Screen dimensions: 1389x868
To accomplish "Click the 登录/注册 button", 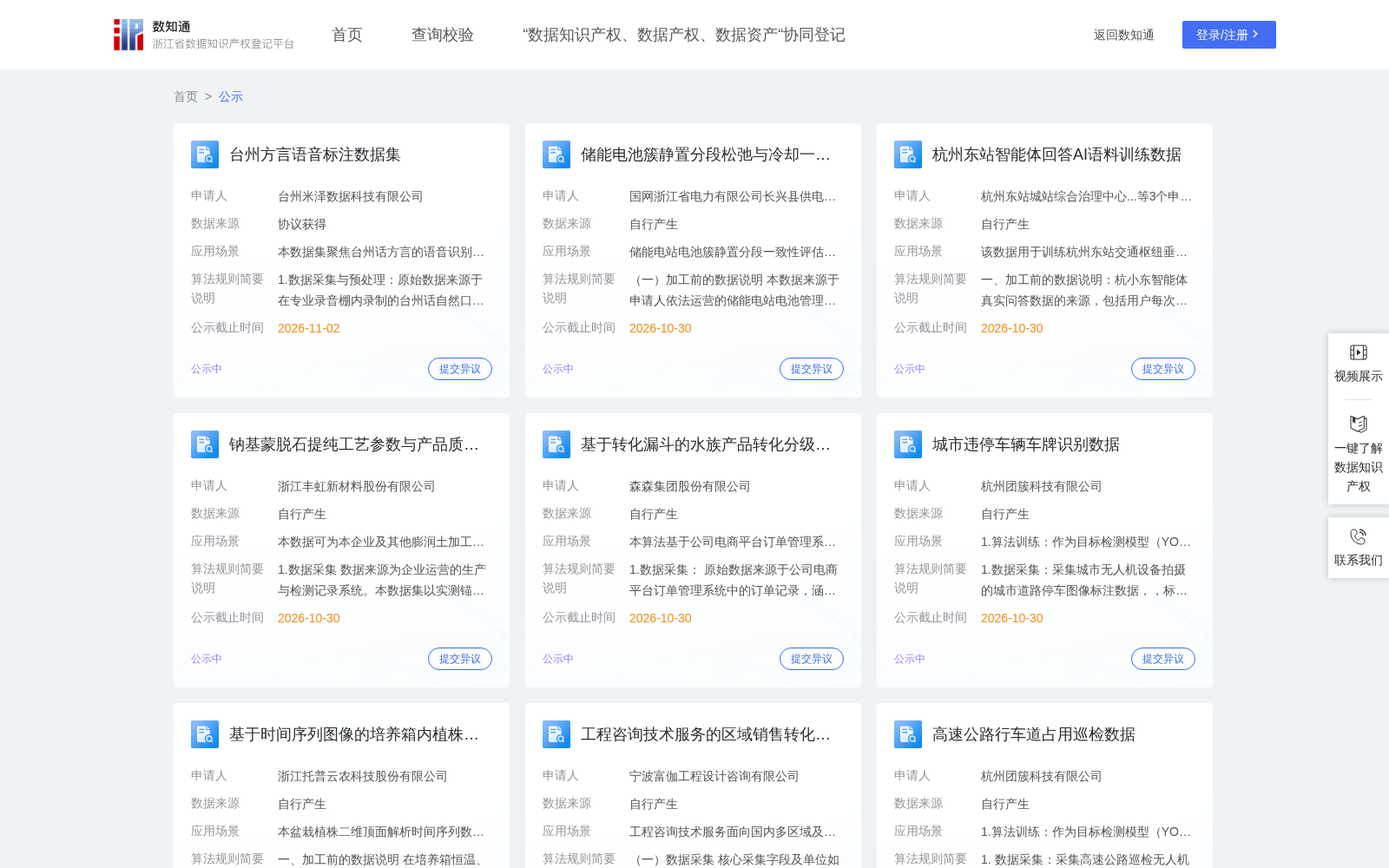I will [x=1229, y=35].
